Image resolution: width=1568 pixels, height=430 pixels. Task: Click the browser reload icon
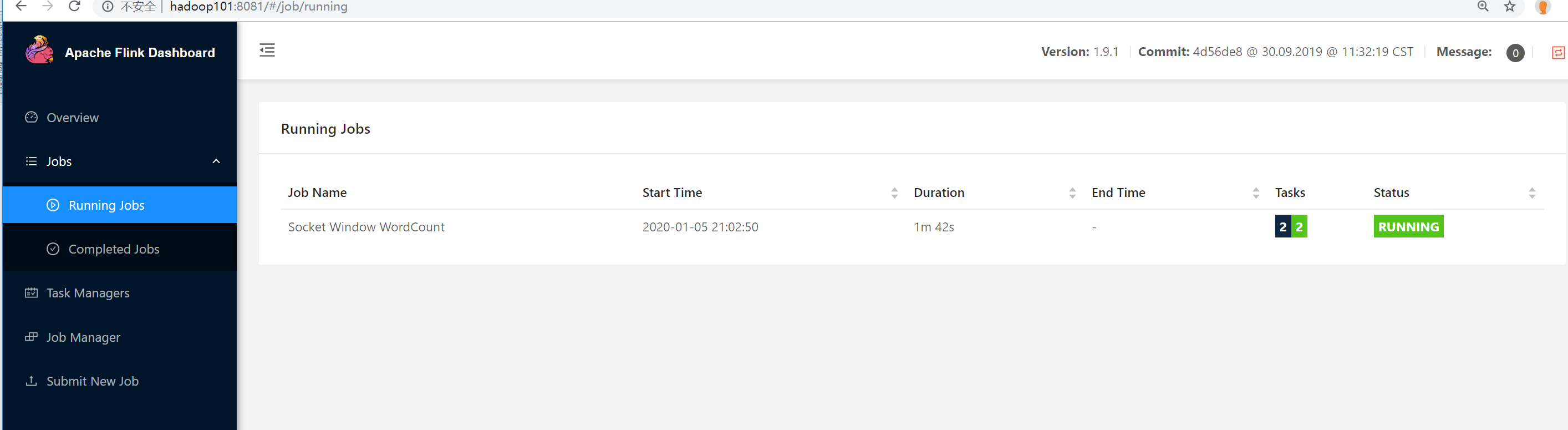point(74,7)
